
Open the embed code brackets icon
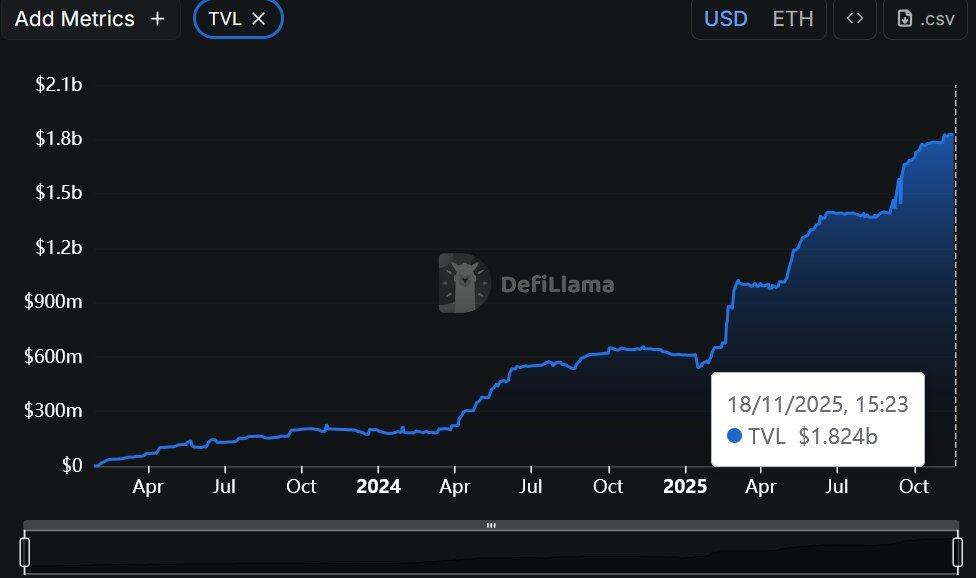854,19
